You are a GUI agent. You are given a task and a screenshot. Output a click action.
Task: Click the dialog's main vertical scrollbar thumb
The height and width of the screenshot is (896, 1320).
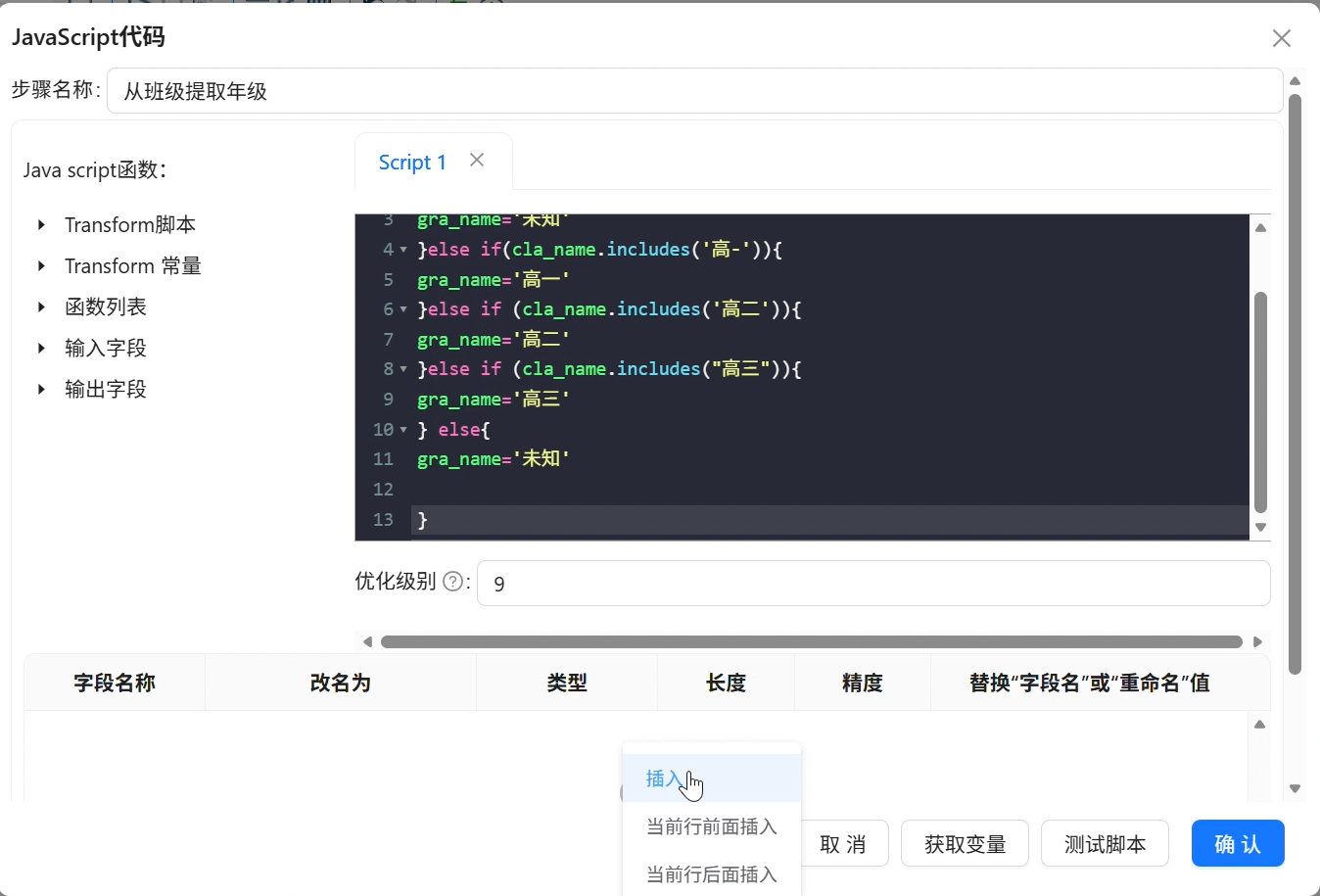click(1295, 384)
